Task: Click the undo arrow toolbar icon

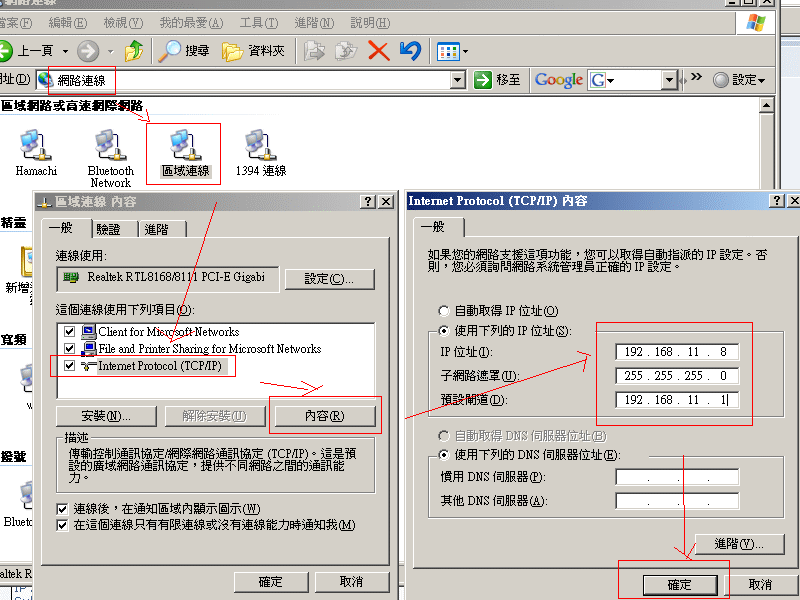Action: coord(410,50)
